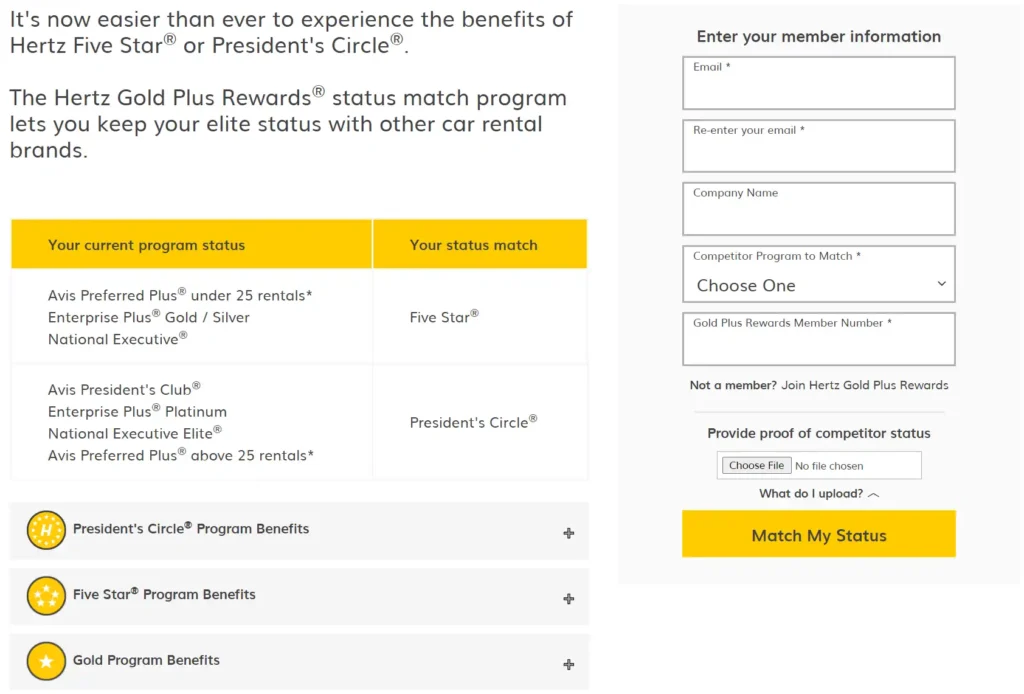The image size is (1024, 694).
Task: Open the Competitor Program to Match dropdown
Action: coord(818,283)
